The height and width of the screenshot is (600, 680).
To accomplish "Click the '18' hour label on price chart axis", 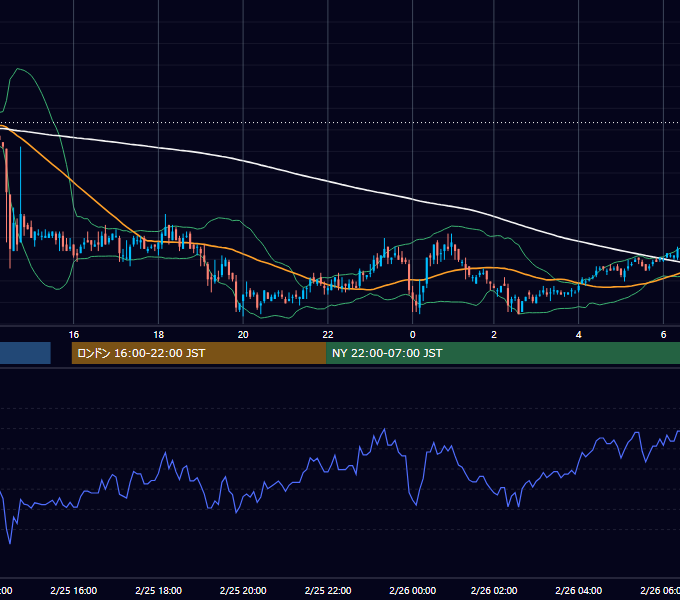I will coord(159,335).
